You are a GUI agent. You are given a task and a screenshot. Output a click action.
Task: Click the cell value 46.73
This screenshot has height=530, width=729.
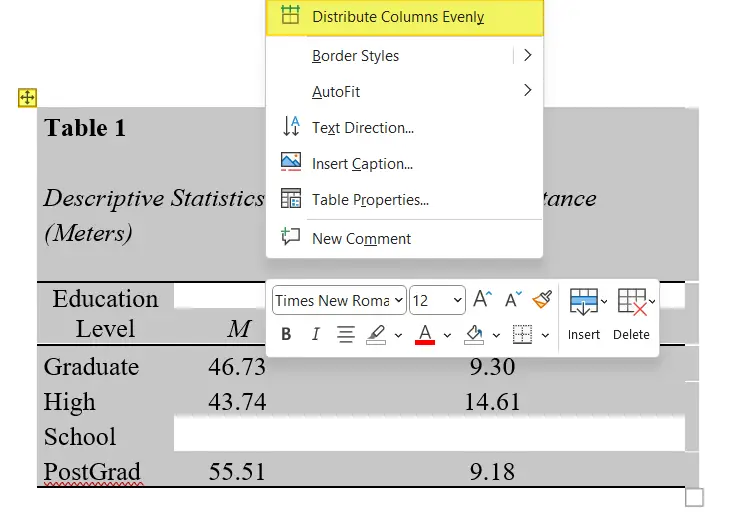click(x=237, y=367)
